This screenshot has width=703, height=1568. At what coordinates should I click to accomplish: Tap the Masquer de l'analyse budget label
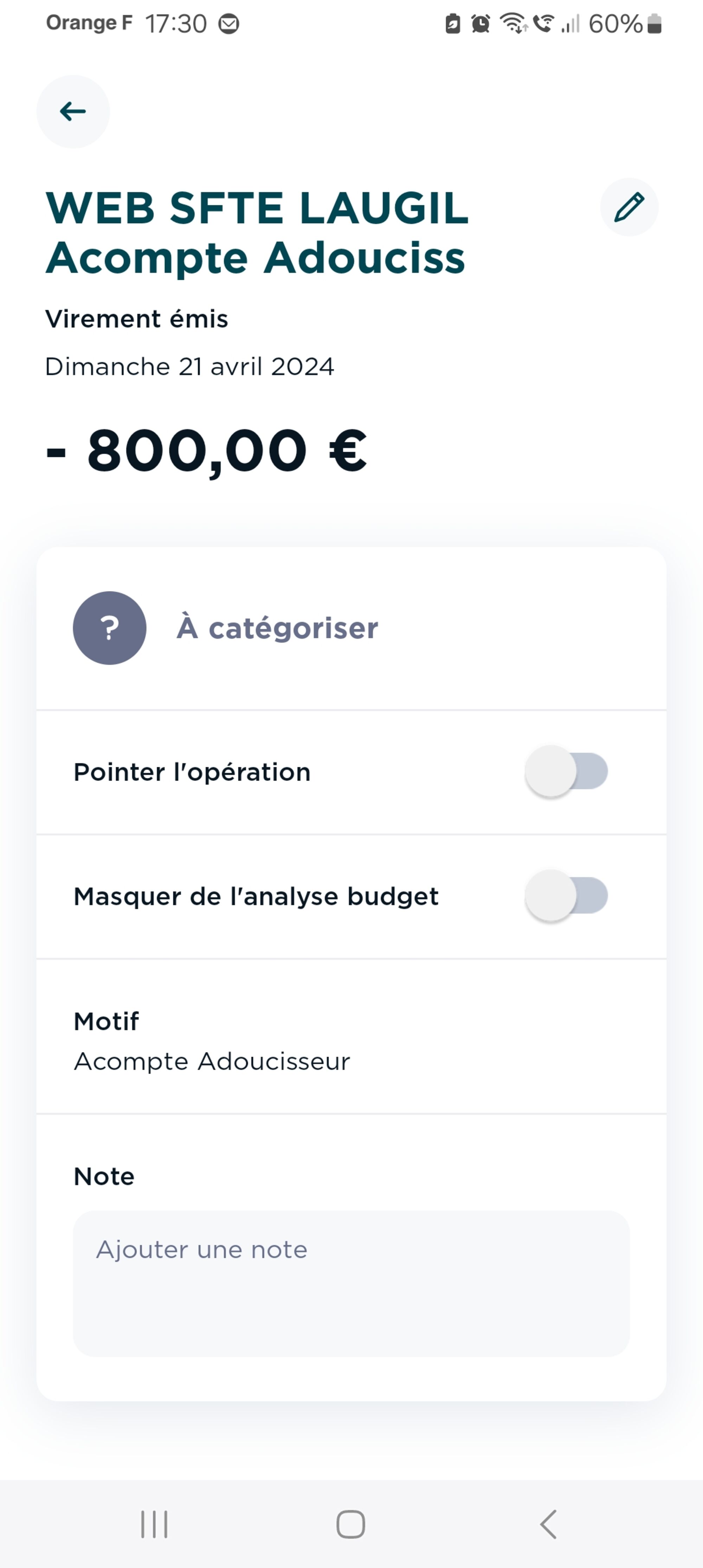[256, 896]
